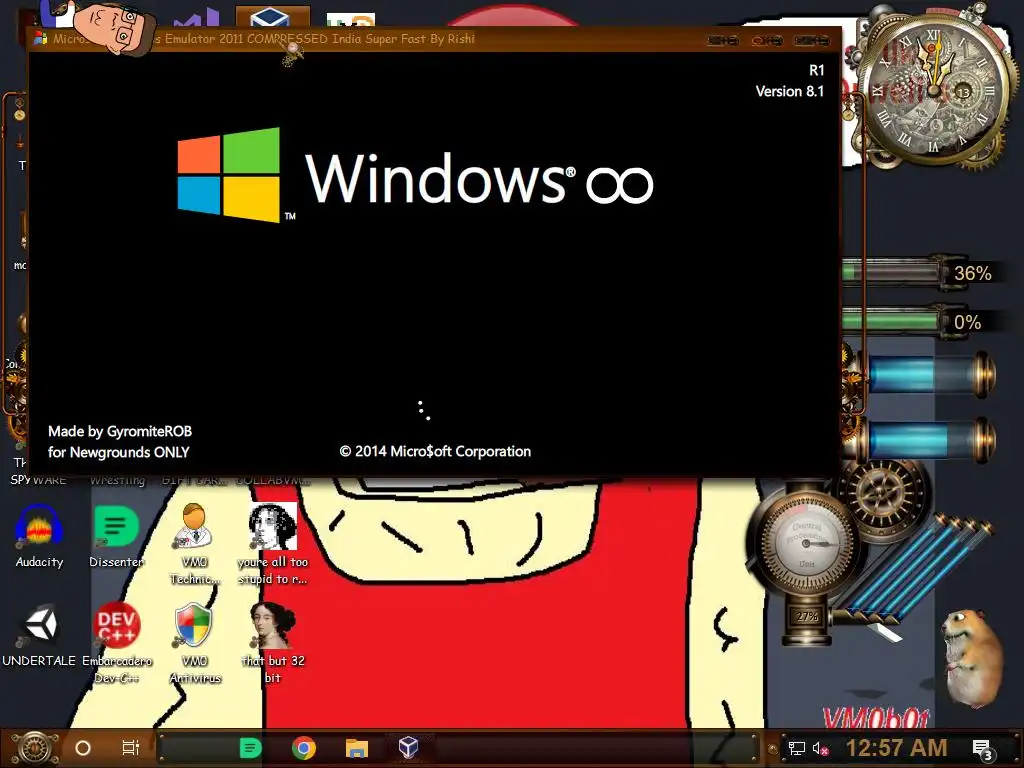The image size is (1024, 768).
Task: Switch to VirtualBox cube on the taskbar
Action: tap(409, 747)
